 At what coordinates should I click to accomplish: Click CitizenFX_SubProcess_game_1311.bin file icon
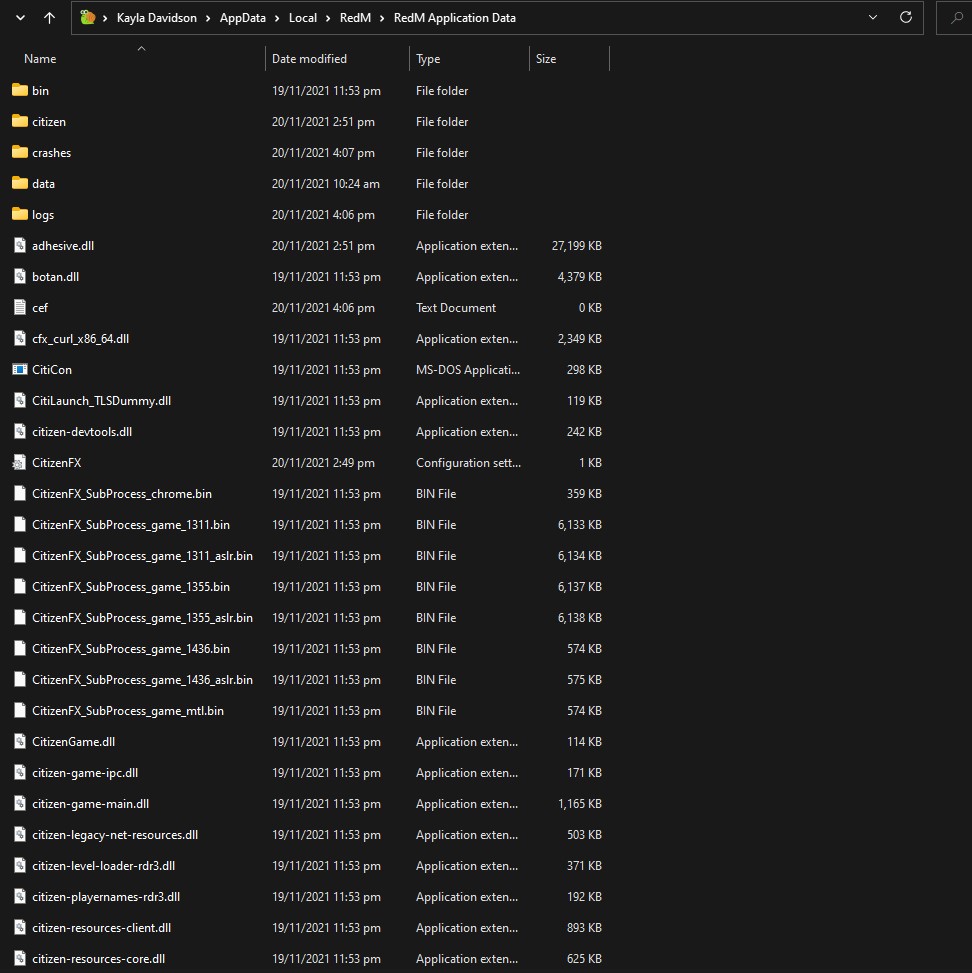20,524
